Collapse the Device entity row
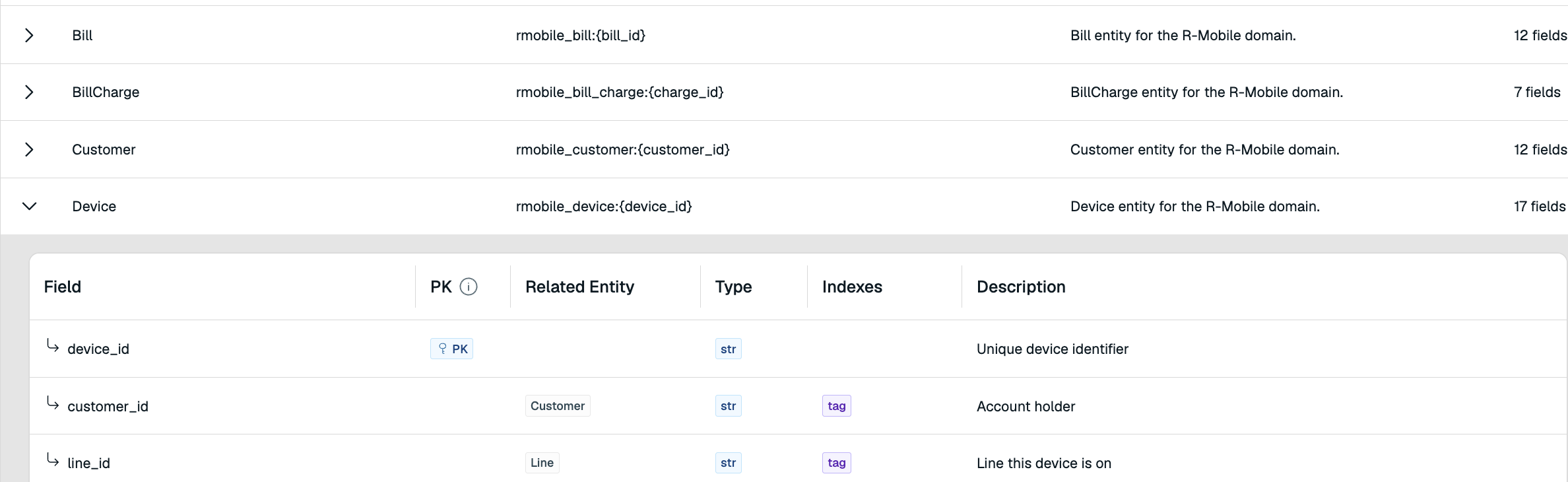The height and width of the screenshot is (482, 1568). click(x=29, y=207)
